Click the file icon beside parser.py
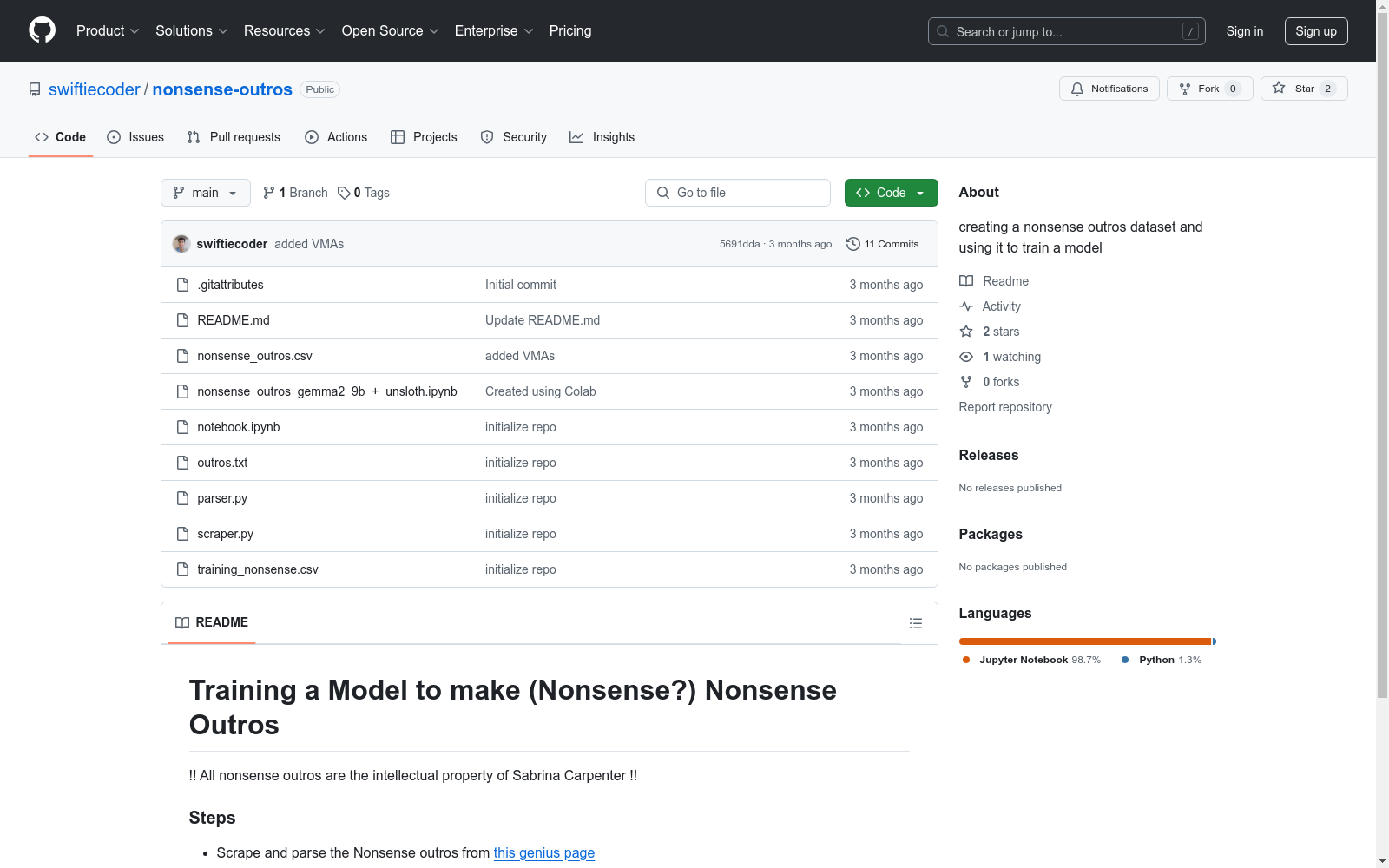This screenshot has height=868, width=1389. (182, 498)
